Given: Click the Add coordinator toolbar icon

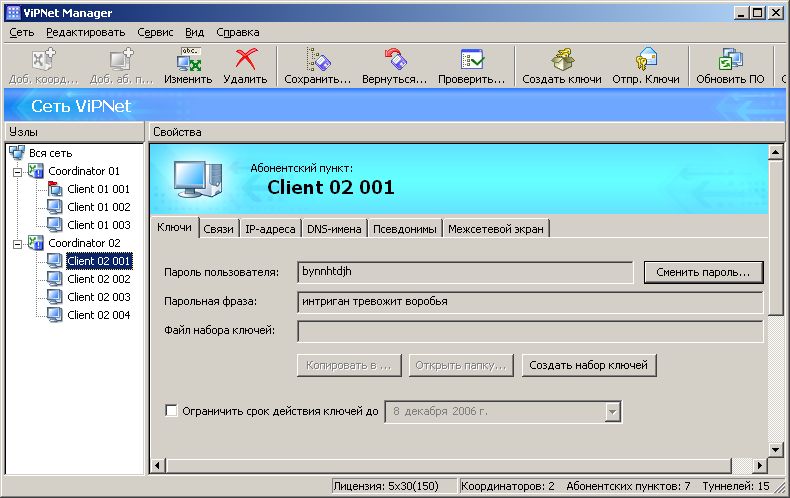Looking at the screenshot, I should pyautogui.click(x=43, y=59).
